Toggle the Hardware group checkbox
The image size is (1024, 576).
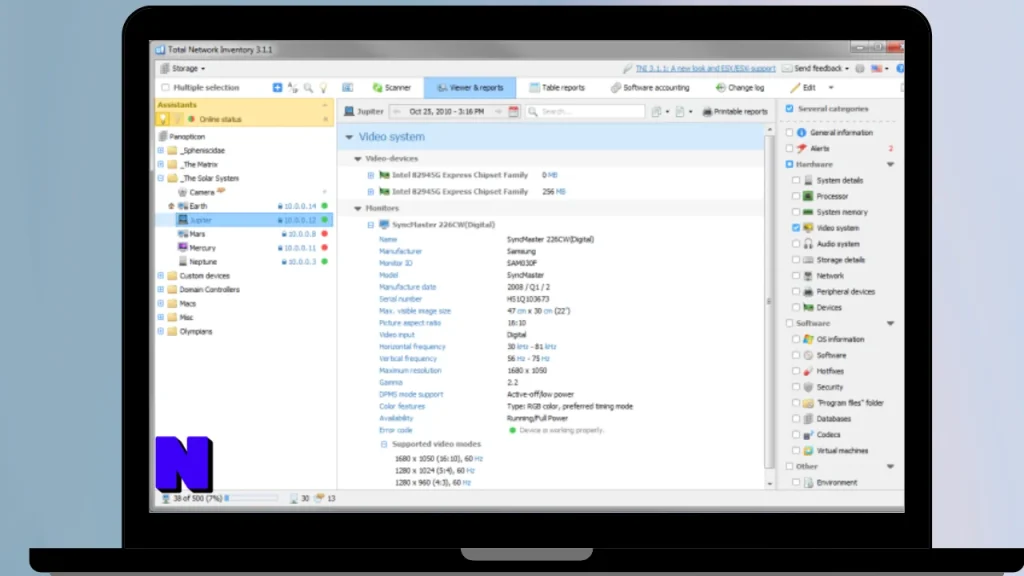(x=790, y=165)
